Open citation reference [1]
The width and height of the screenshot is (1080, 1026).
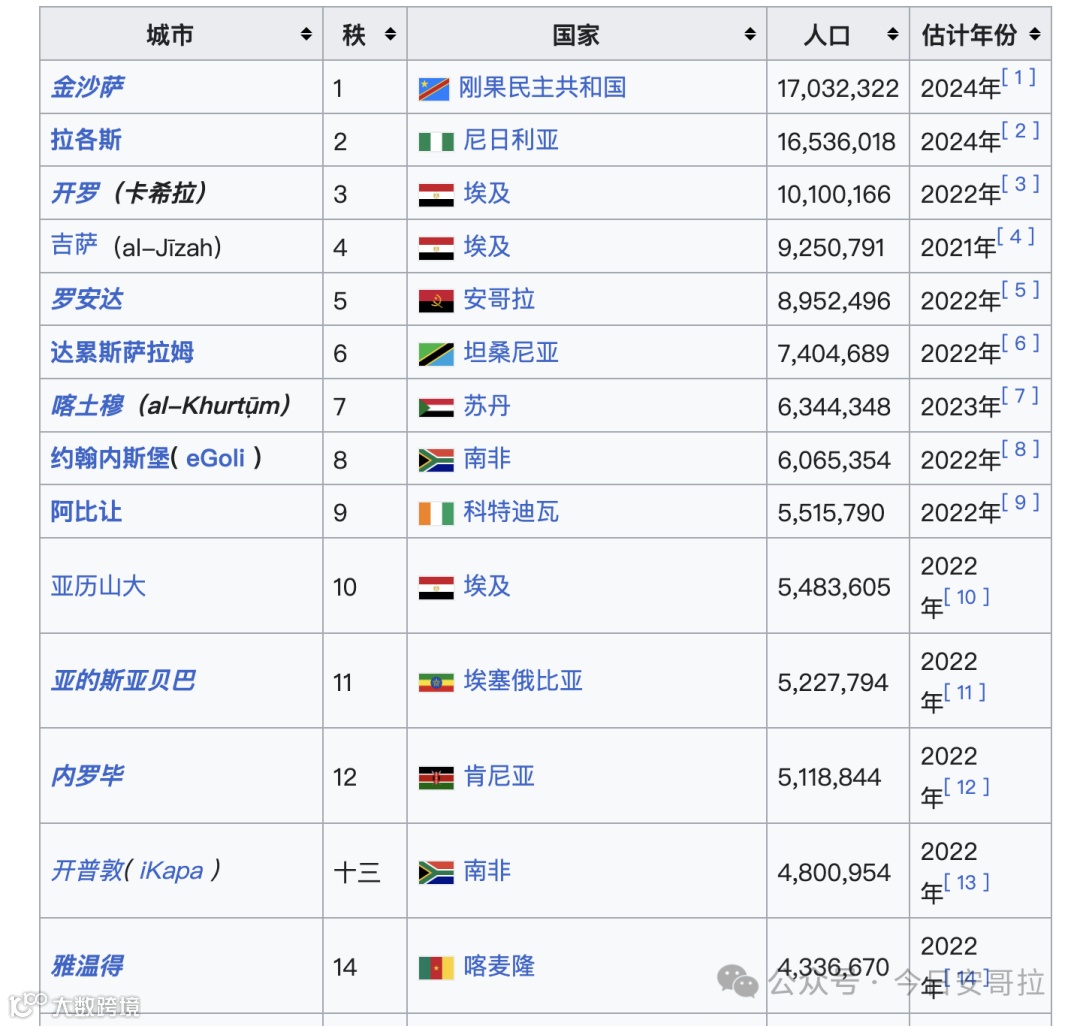pyautogui.click(x=1019, y=77)
